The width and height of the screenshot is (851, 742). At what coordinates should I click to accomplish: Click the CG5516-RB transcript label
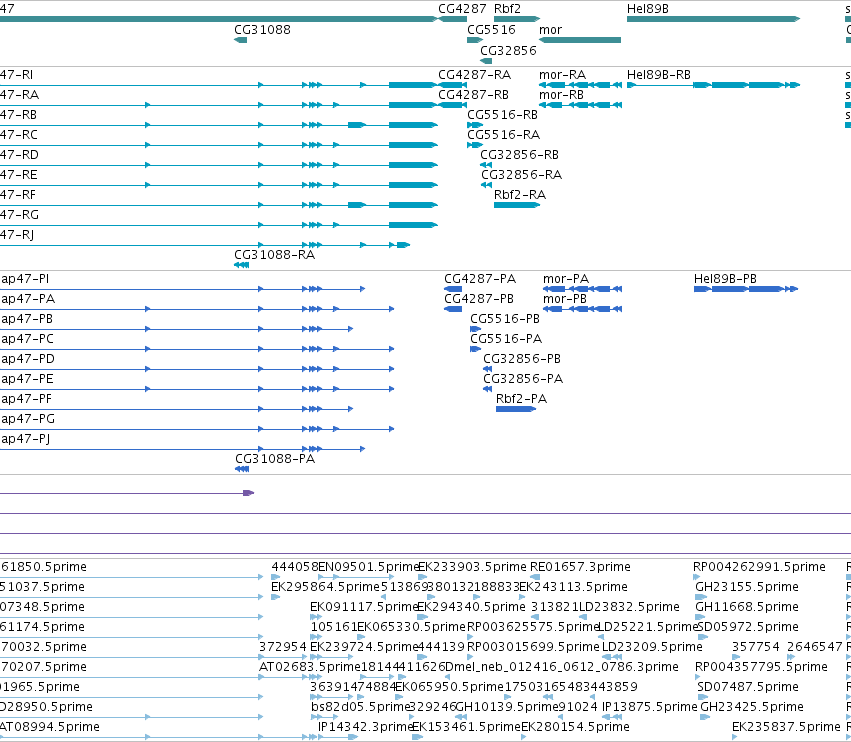click(x=503, y=115)
